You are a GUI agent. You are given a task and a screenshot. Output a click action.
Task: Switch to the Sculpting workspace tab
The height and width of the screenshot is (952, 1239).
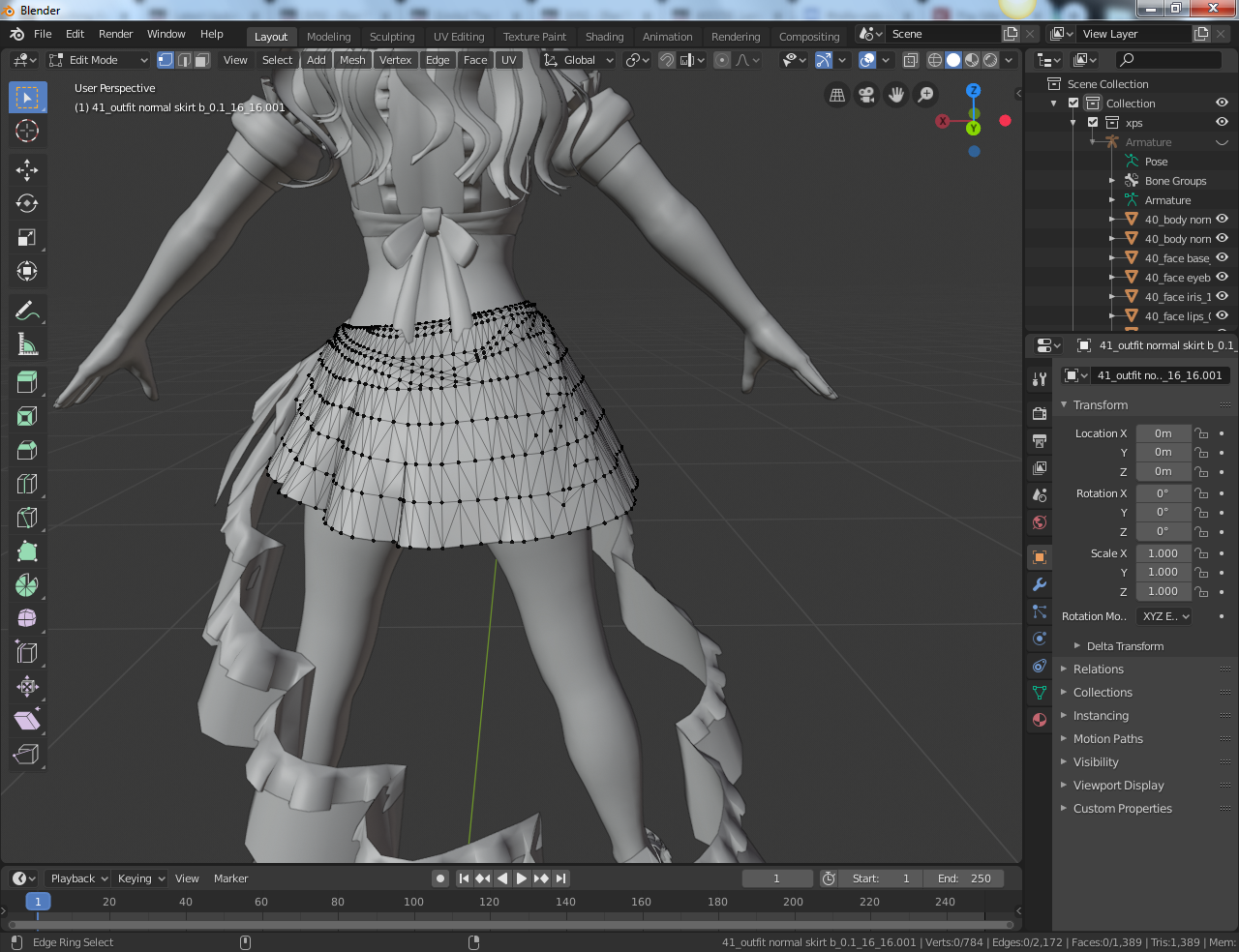[x=392, y=37]
